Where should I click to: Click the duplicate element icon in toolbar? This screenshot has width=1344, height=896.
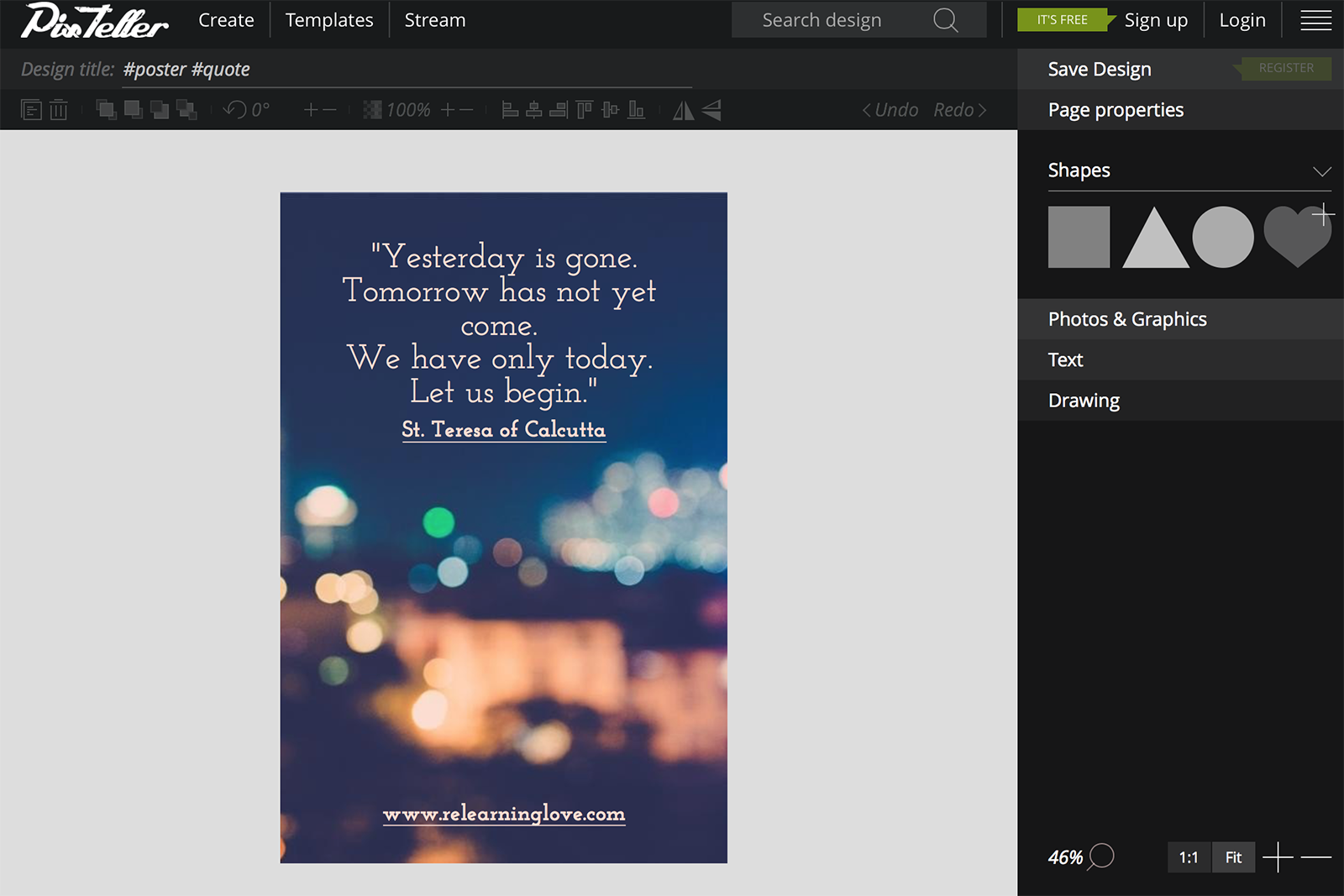point(31,110)
